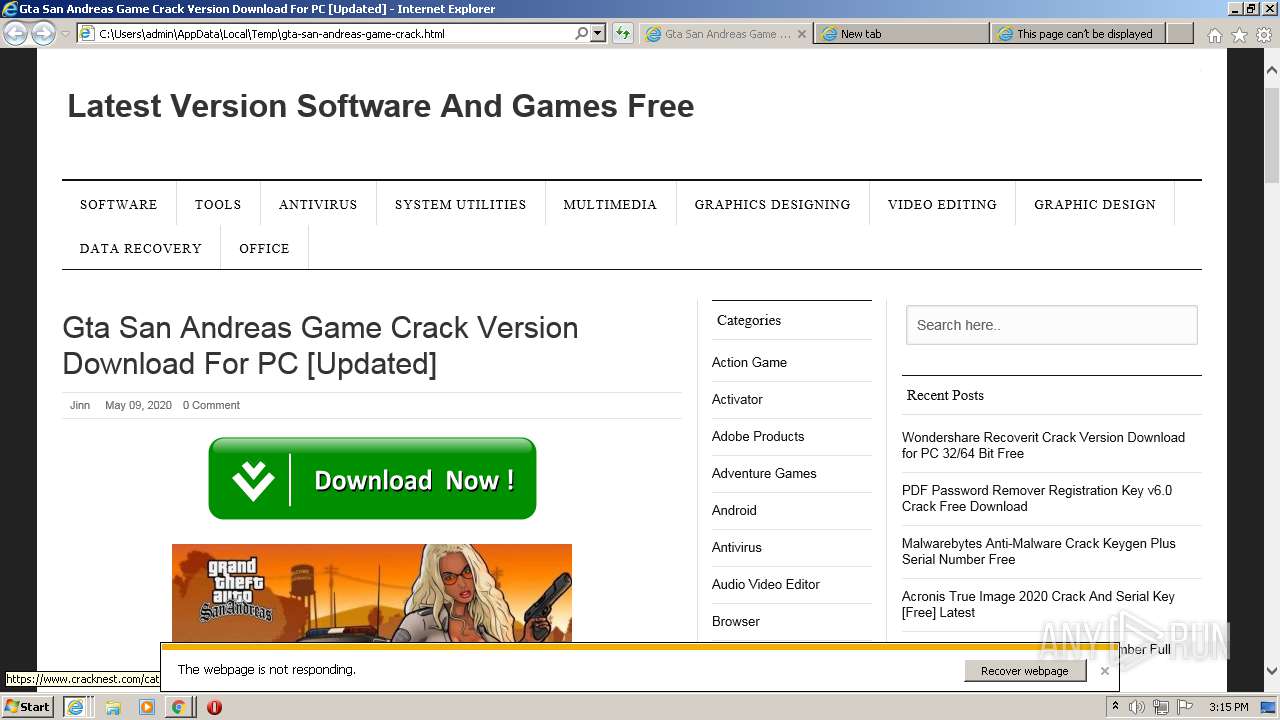
Task: Open the Tools gear icon
Action: pos(1264,35)
